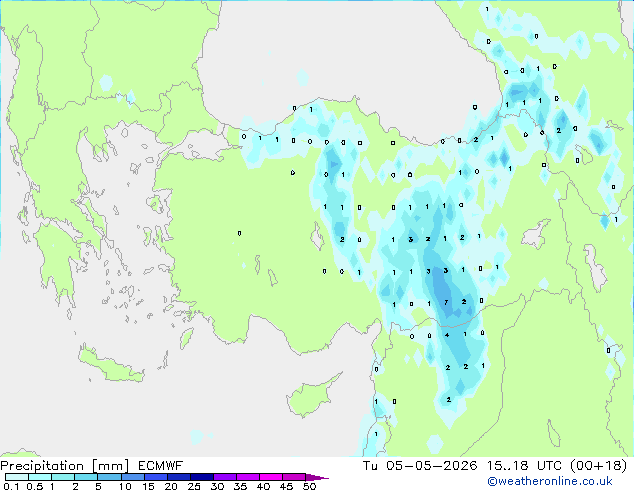Click the above-50 arrow tip of legend
Image resolution: width=634 pixels, height=490 pixels.
coord(317,477)
